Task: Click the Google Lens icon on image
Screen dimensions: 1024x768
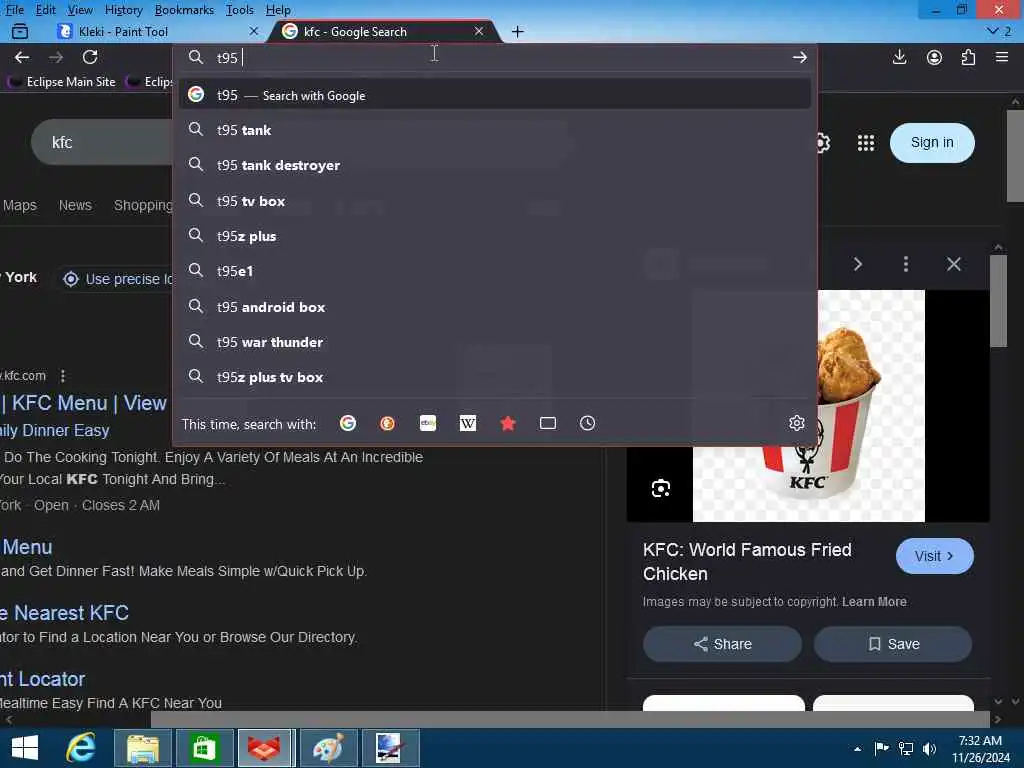Action: (661, 488)
